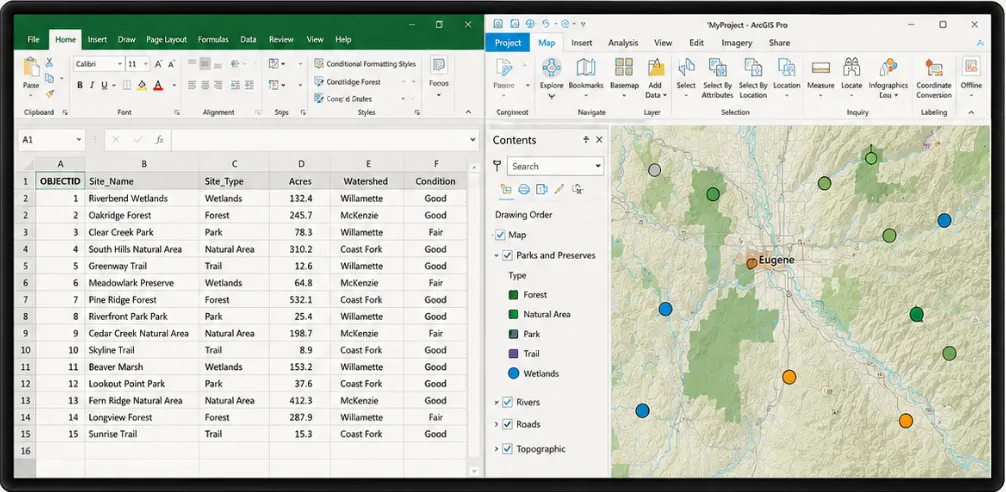Click the Fill Color bucket in Excel

pos(142,85)
